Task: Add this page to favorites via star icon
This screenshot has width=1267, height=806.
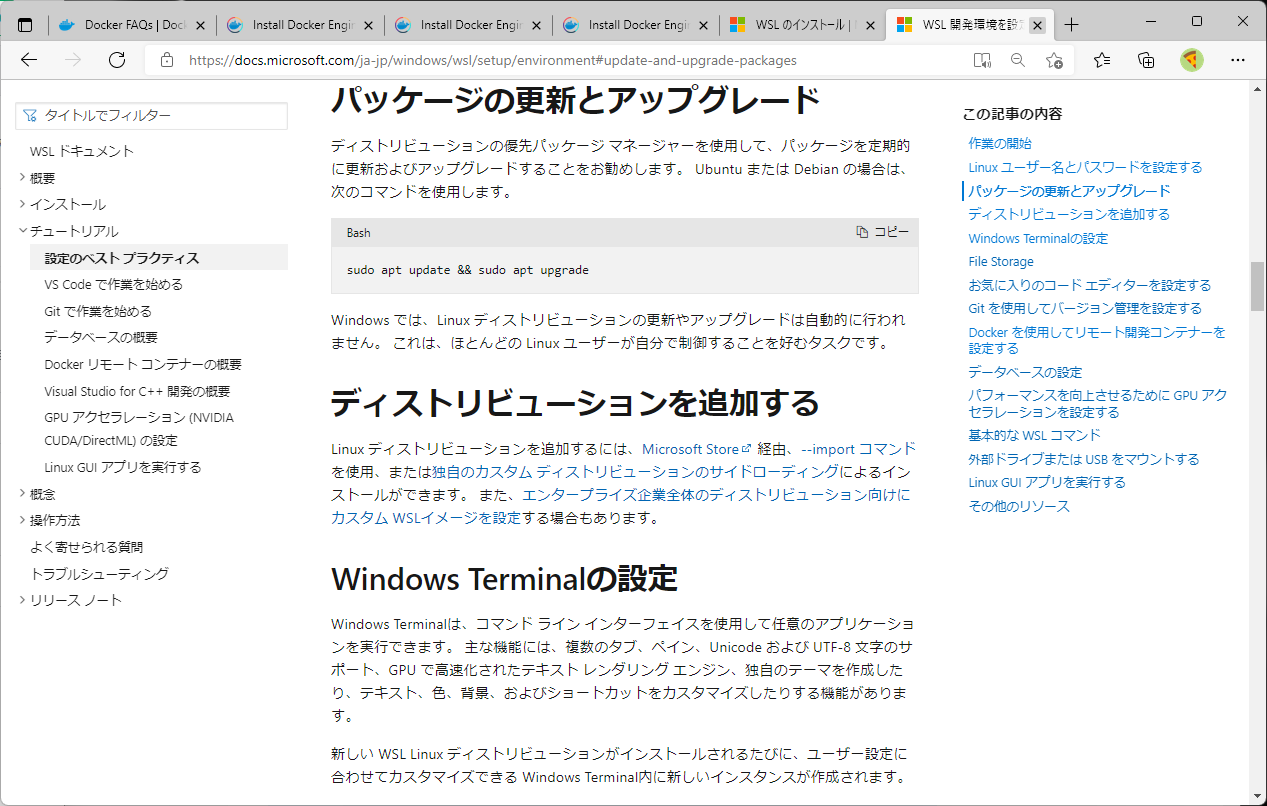Action: point(1055,60)
